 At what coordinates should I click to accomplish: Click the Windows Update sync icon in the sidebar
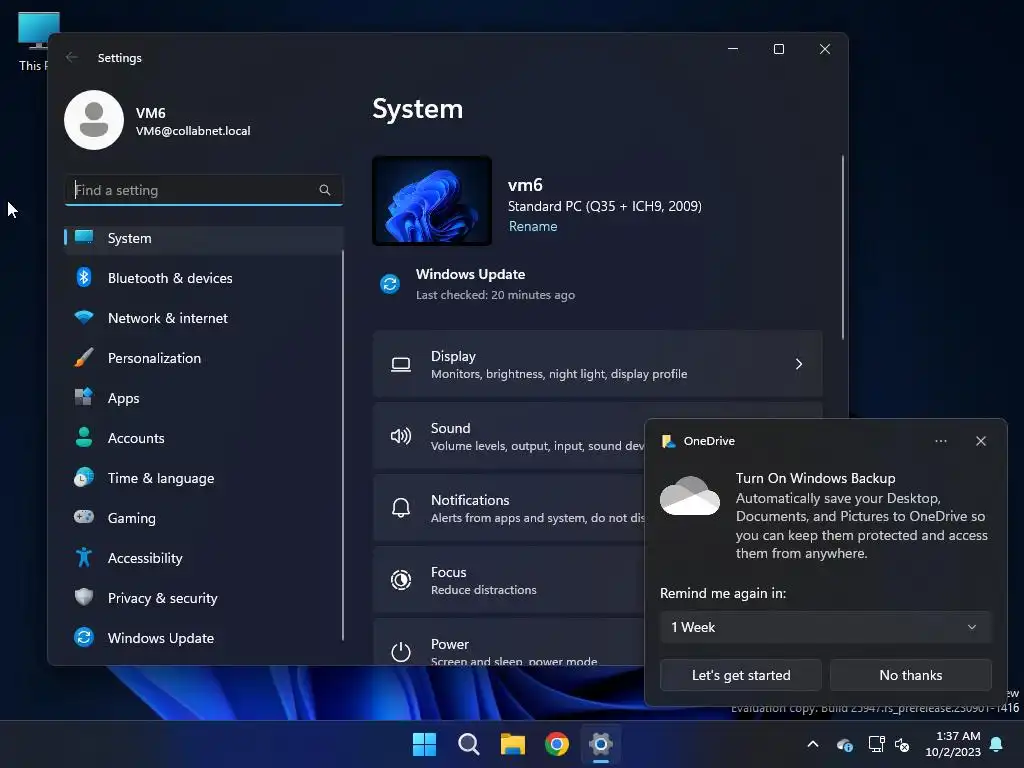84,637
